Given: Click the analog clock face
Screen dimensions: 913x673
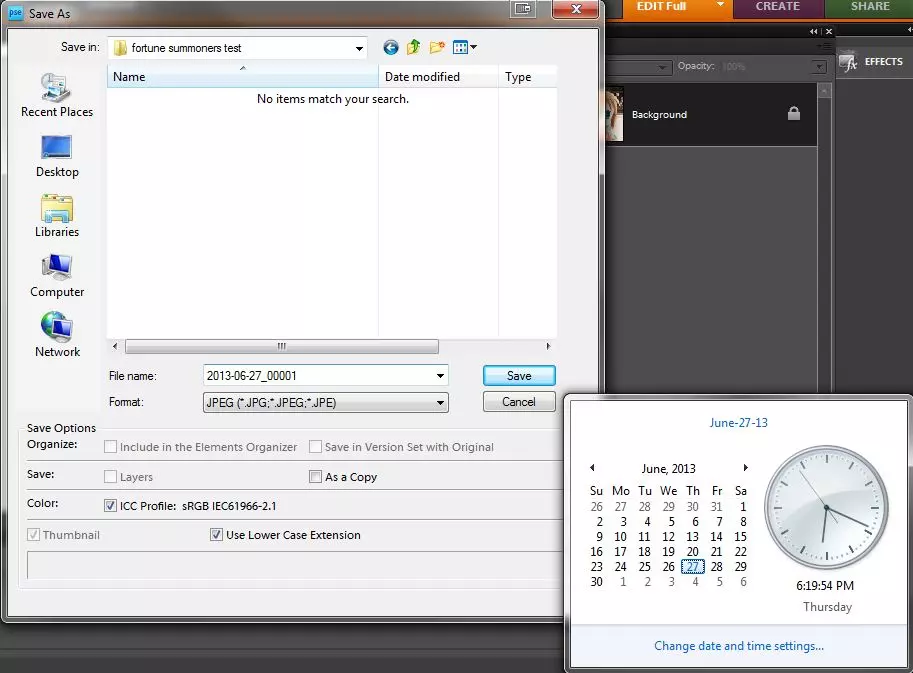Looking at the screenshot, I should tap(826, 508).
